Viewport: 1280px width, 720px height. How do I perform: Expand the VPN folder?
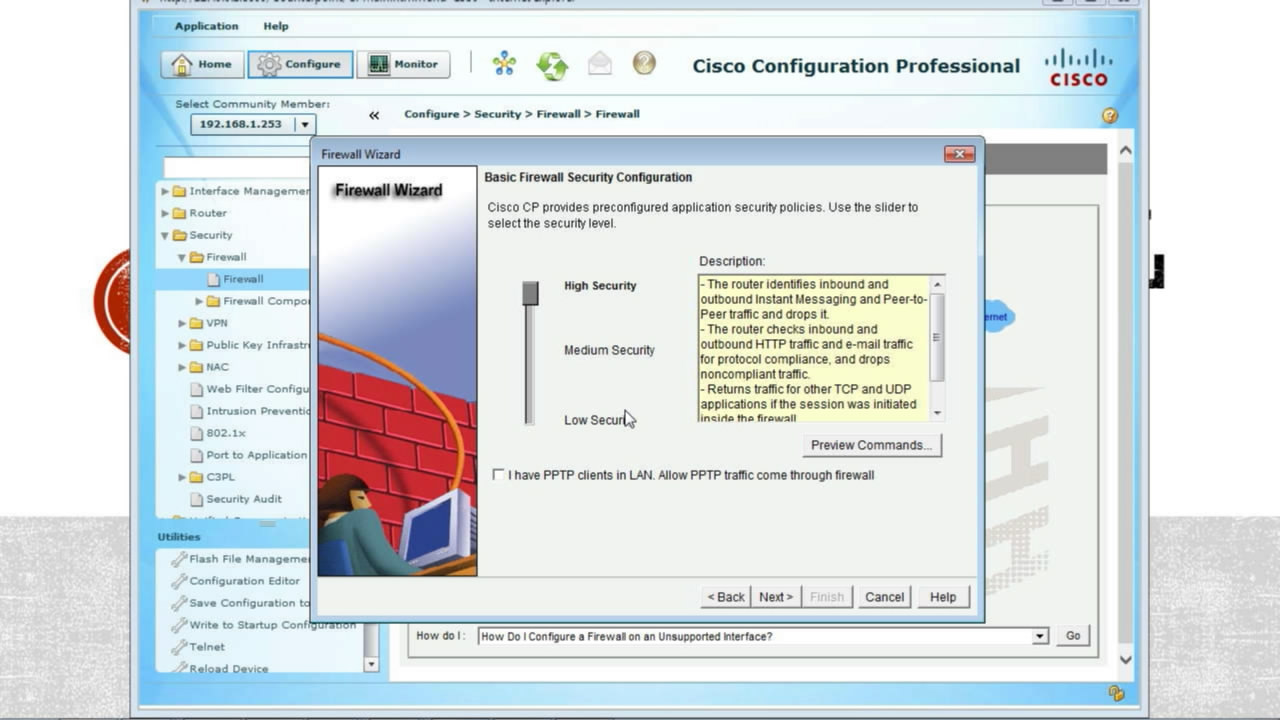coord(182,323)
